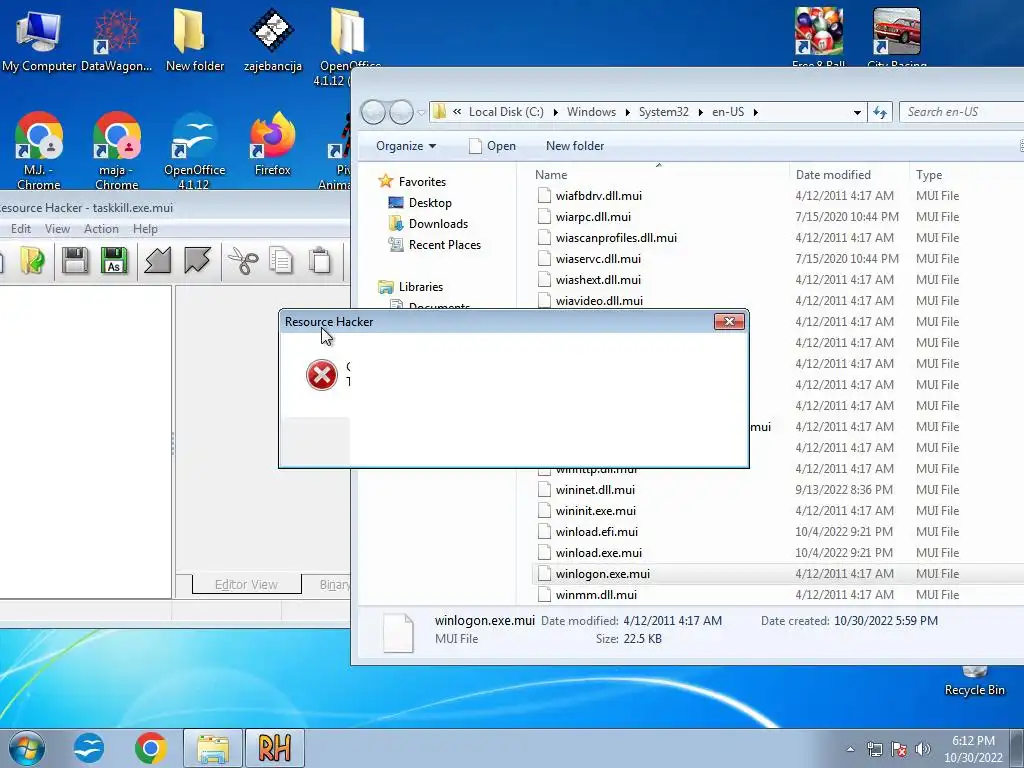Click the taskbar clock showing 6:12 PM

tap(973, 749)
